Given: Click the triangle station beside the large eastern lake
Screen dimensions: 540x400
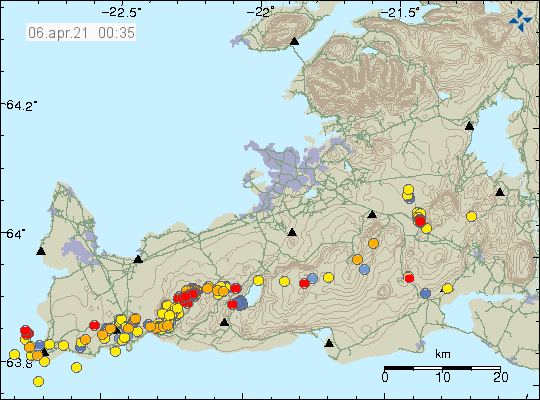Looking at the screenshot, I should (469, 126).
